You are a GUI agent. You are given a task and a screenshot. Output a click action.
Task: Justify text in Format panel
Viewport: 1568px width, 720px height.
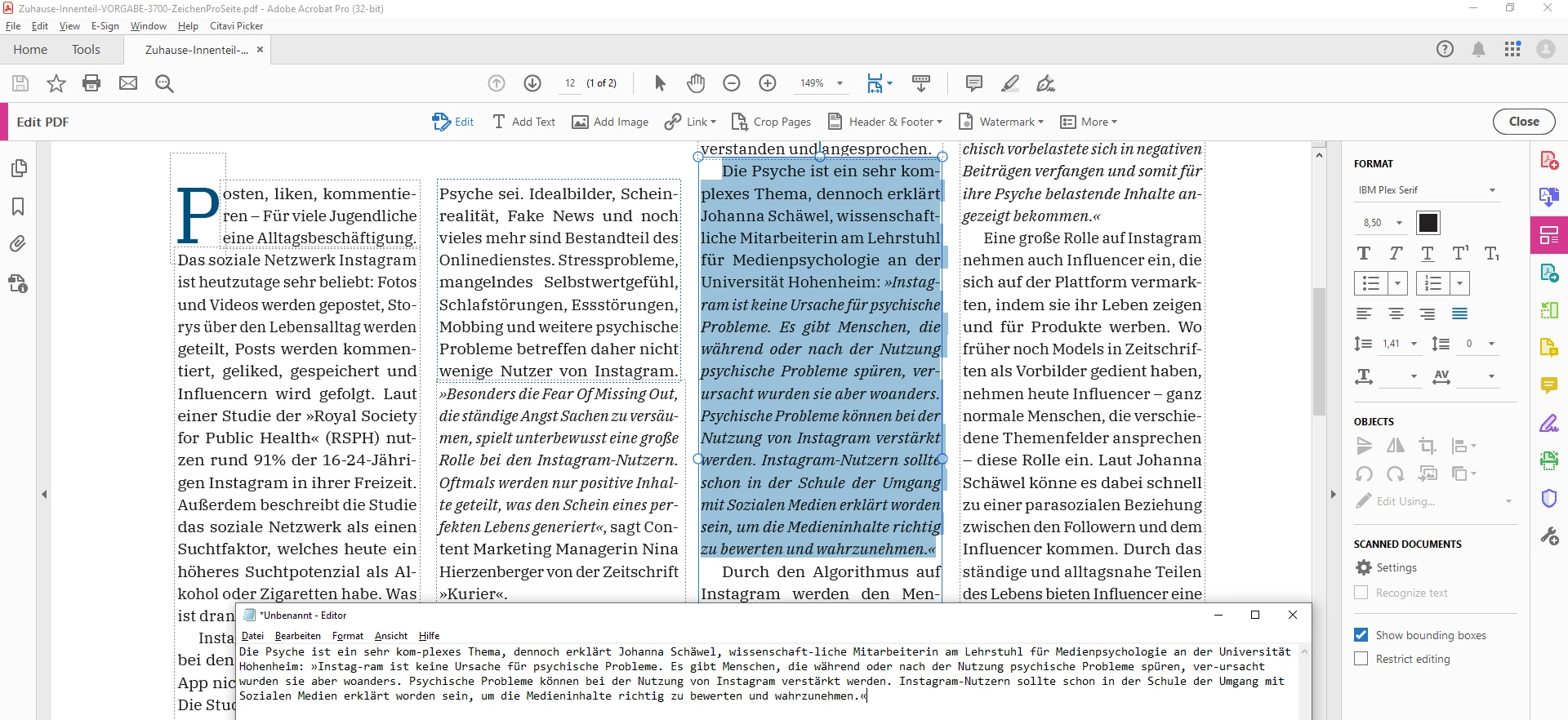[1460, 313]
